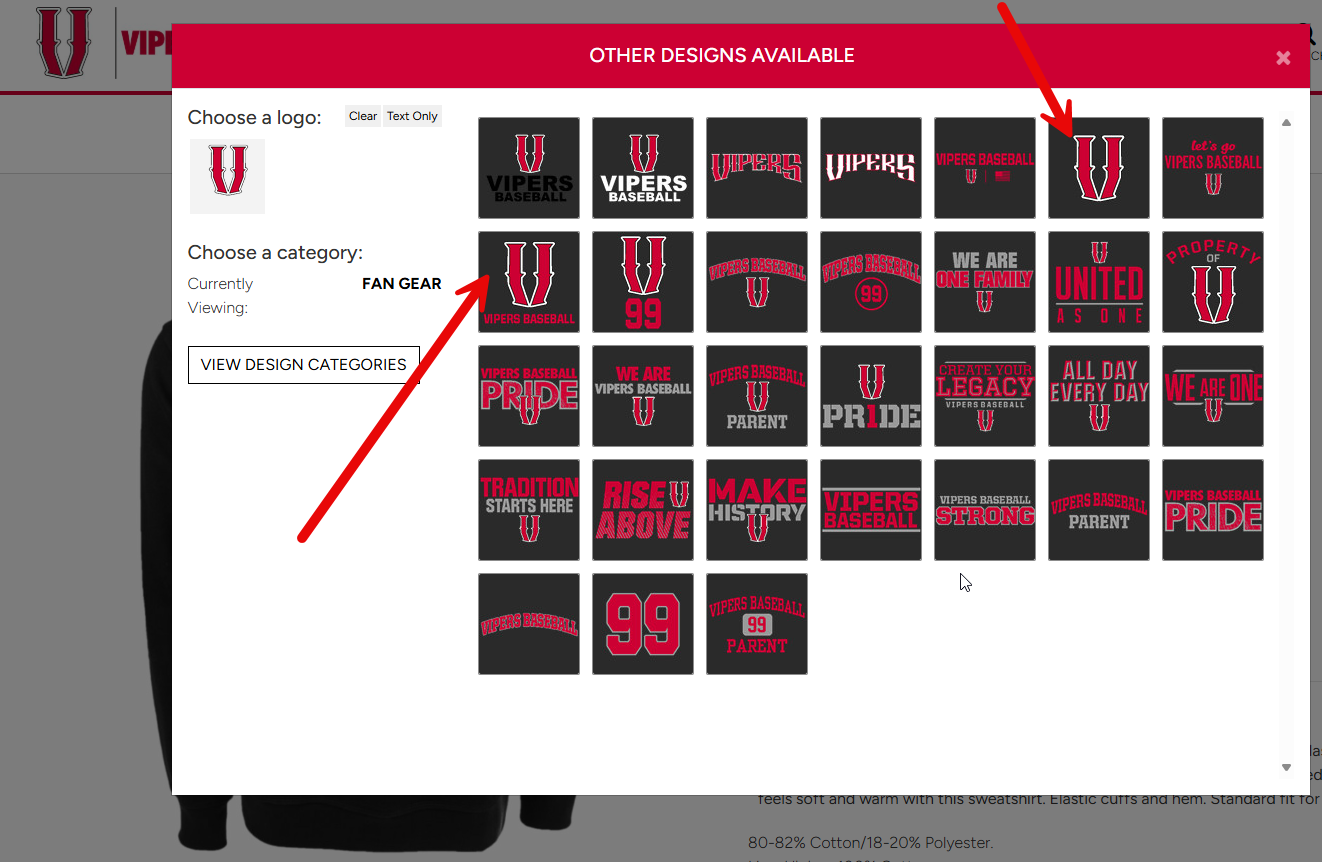Close the Other Designs Available dialog
This screenshot has width=1322, height=862.
1283,58
